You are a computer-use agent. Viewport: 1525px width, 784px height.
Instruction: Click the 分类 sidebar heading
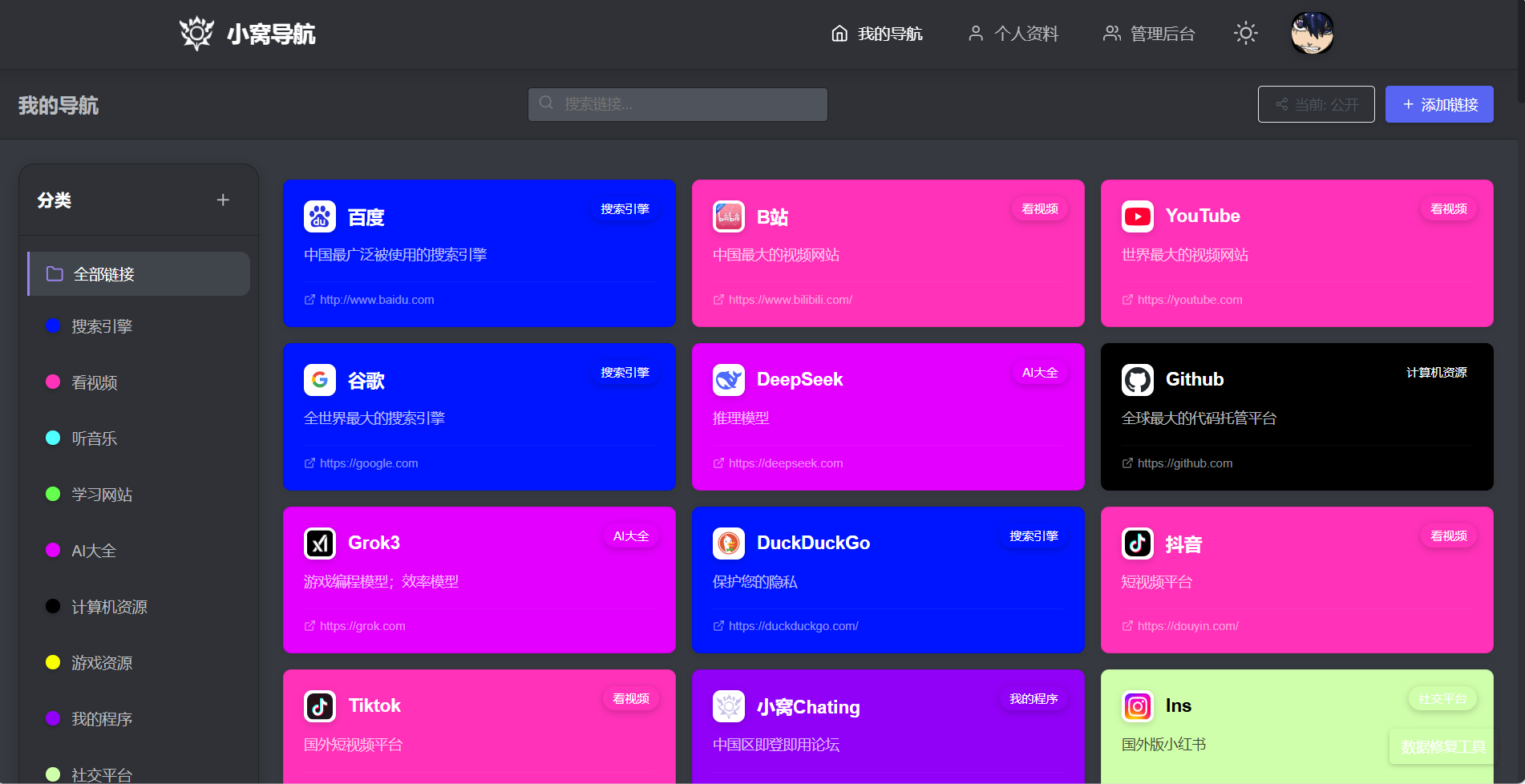point(55,200)
